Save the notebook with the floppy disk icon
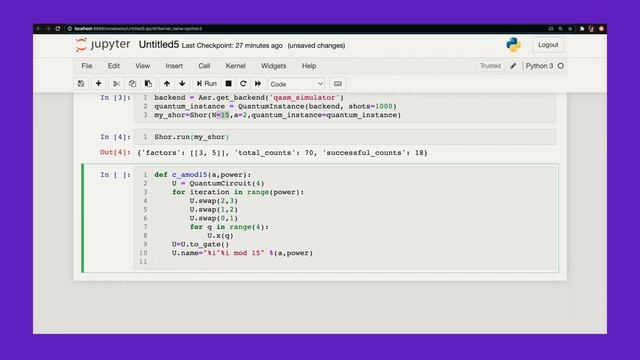 click(x=81, y=84)
